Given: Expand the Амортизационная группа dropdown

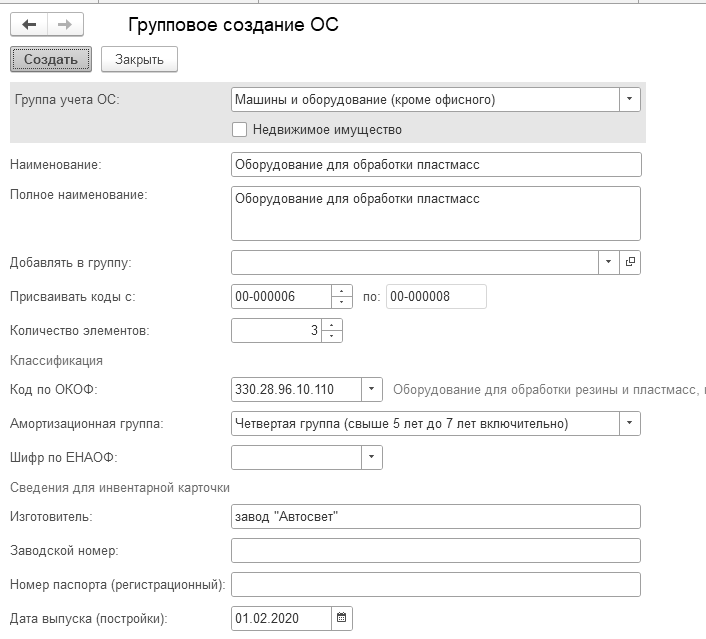Looking at the screenshot, I should (x=630, y=423).
